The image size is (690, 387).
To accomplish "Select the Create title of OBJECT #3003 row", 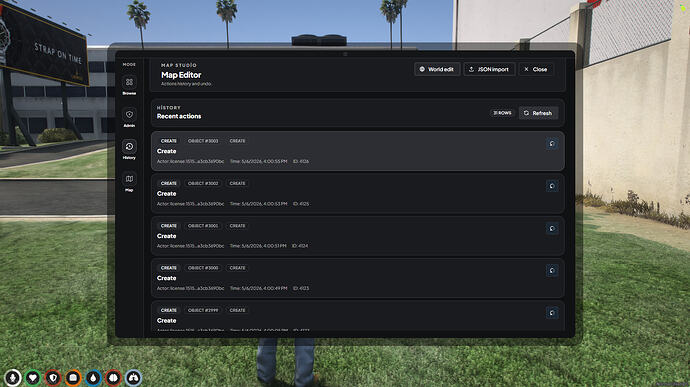I will point(166,151).
